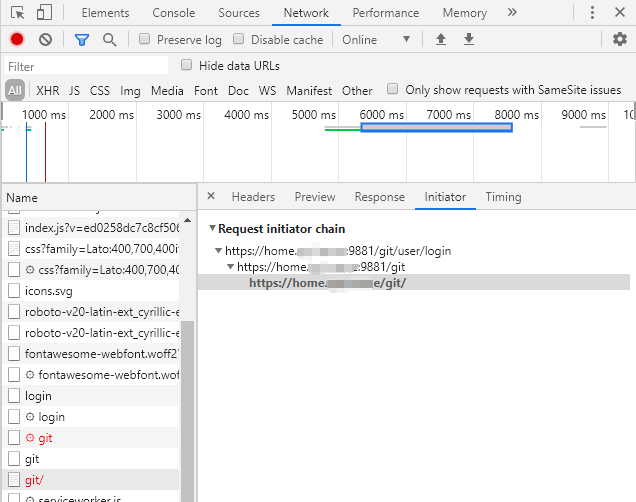636x502 pixels.
Task: Close the DevTools panel
Action: tap(620, 13)
